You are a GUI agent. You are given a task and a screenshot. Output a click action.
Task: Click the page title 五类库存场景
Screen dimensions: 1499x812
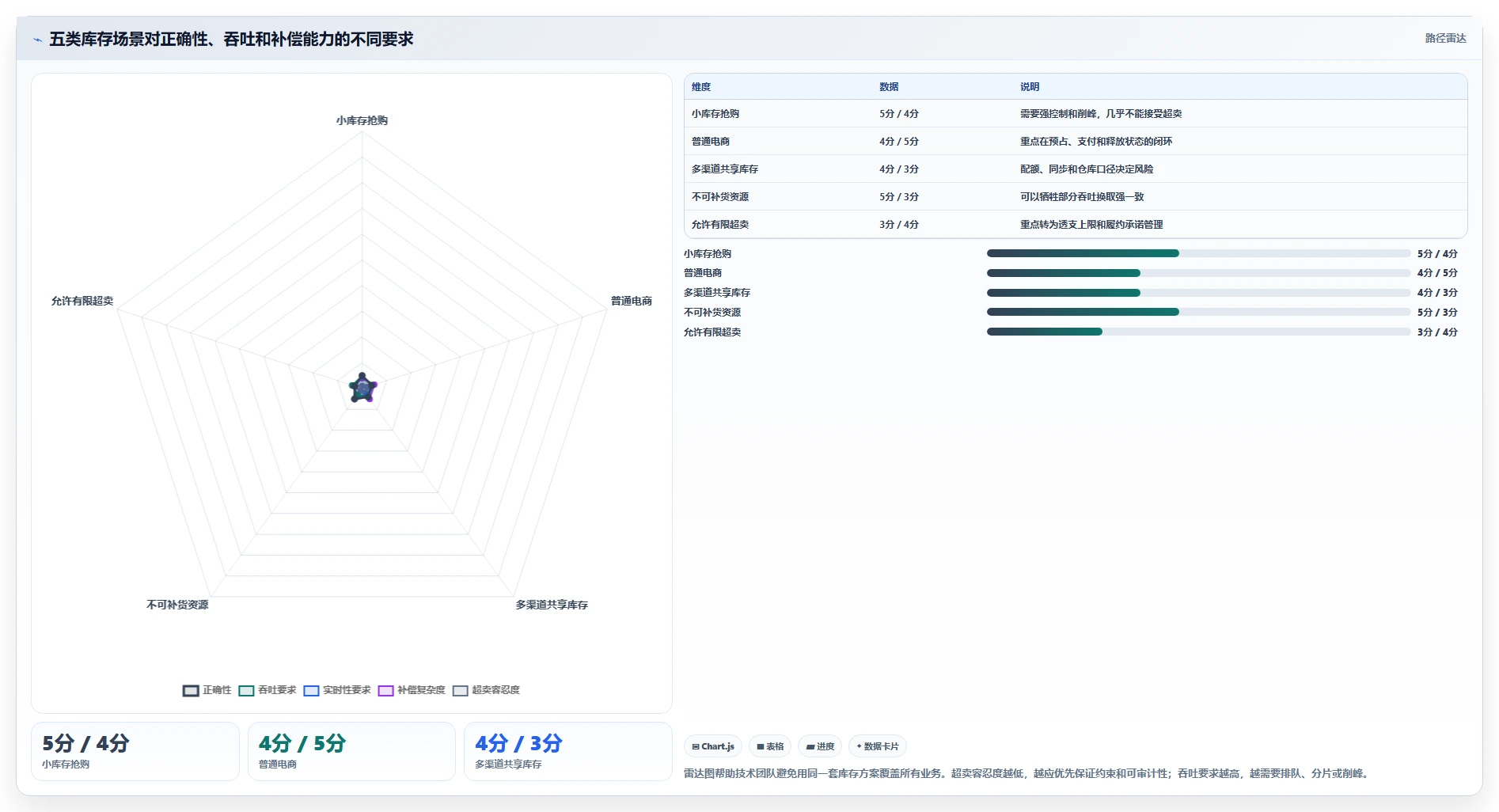[x=231, y=39]
